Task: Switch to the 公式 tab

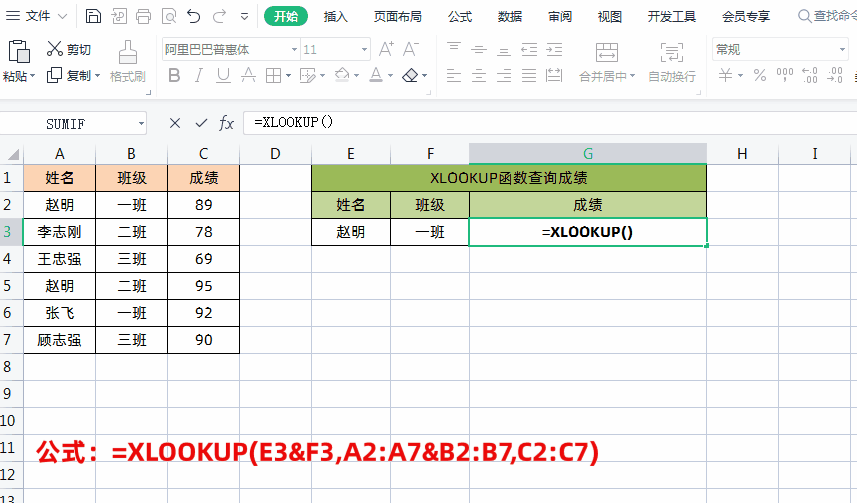Action: tap(460, 16)
